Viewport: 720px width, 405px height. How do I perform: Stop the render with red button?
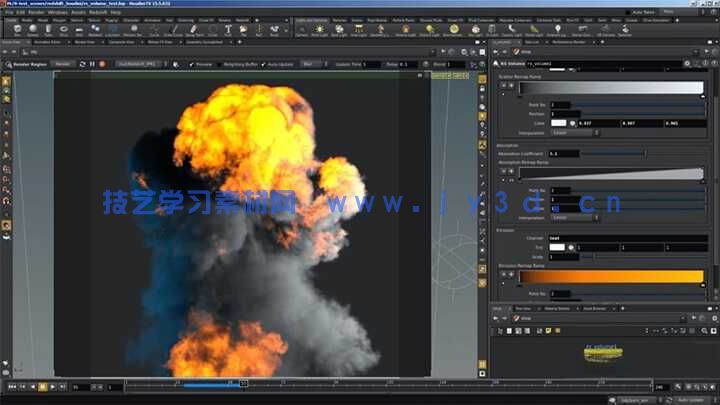[x=102, y=64]
